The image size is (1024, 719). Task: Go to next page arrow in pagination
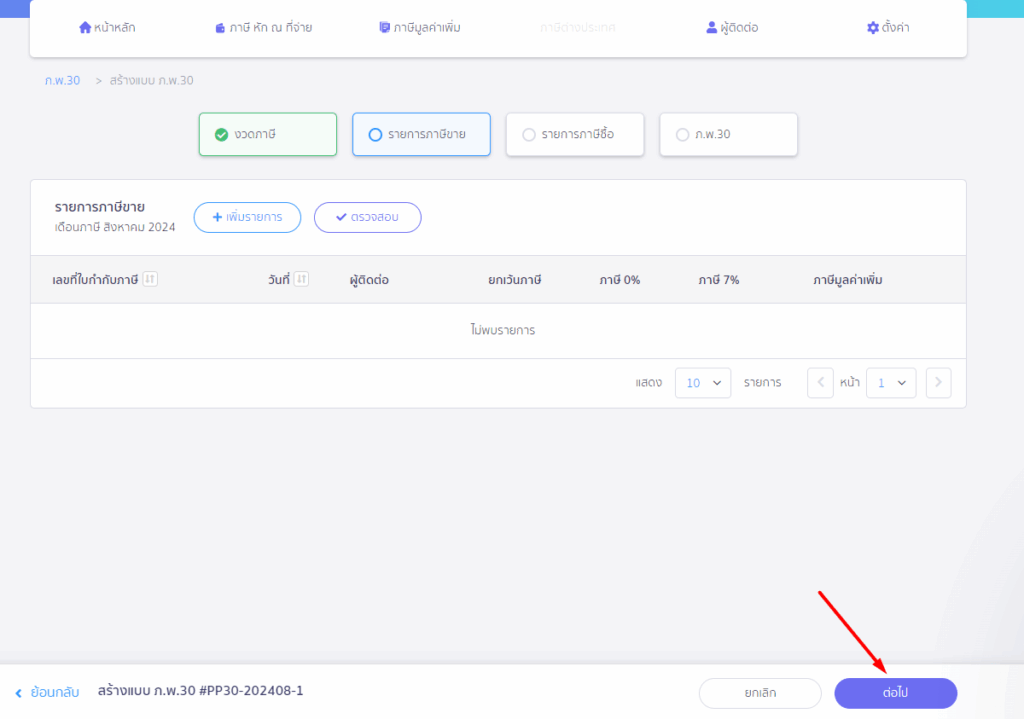coord(938,383)
